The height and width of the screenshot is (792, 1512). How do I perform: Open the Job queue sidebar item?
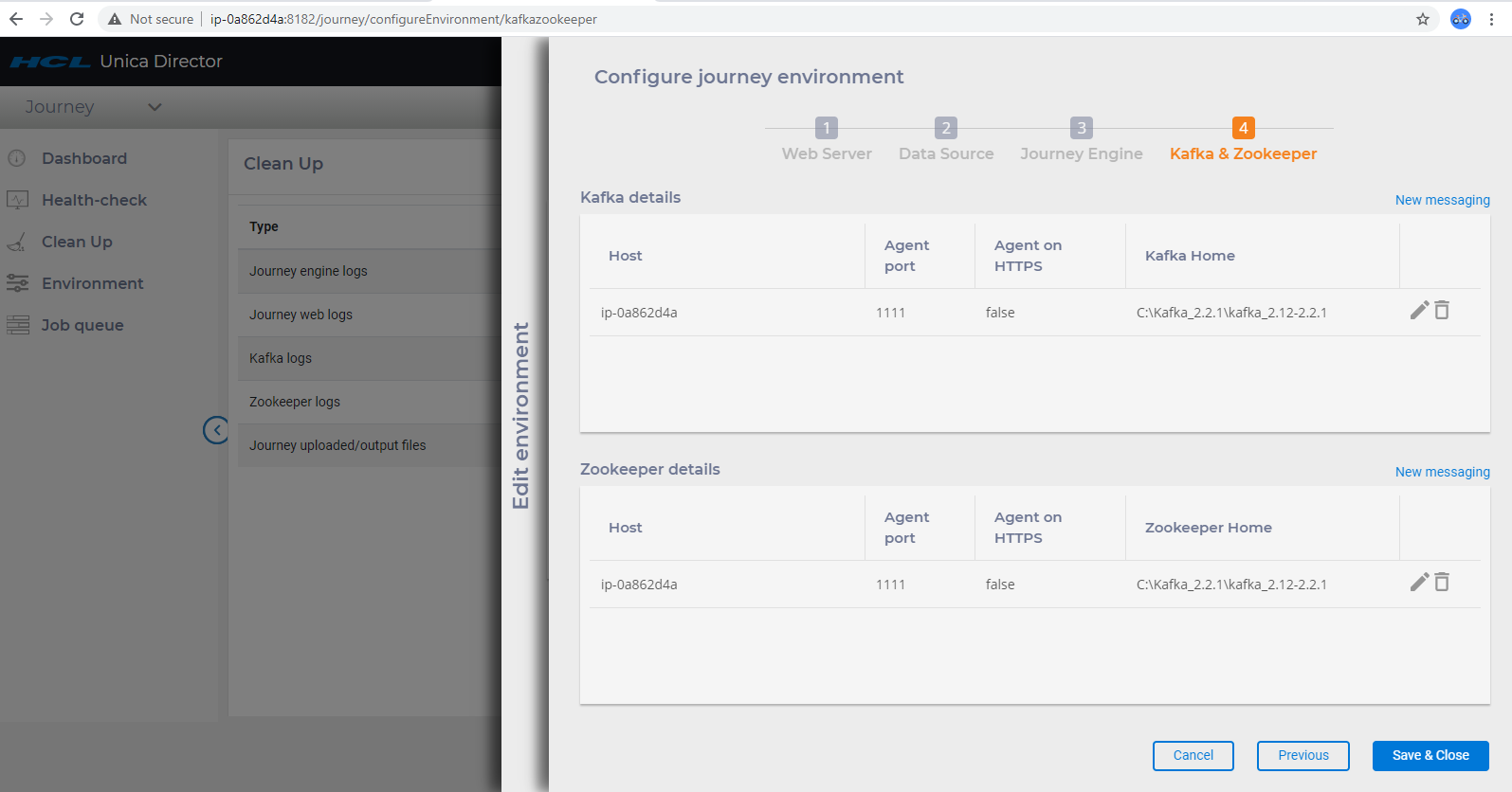pyautogui.click(x=82, y=325)
